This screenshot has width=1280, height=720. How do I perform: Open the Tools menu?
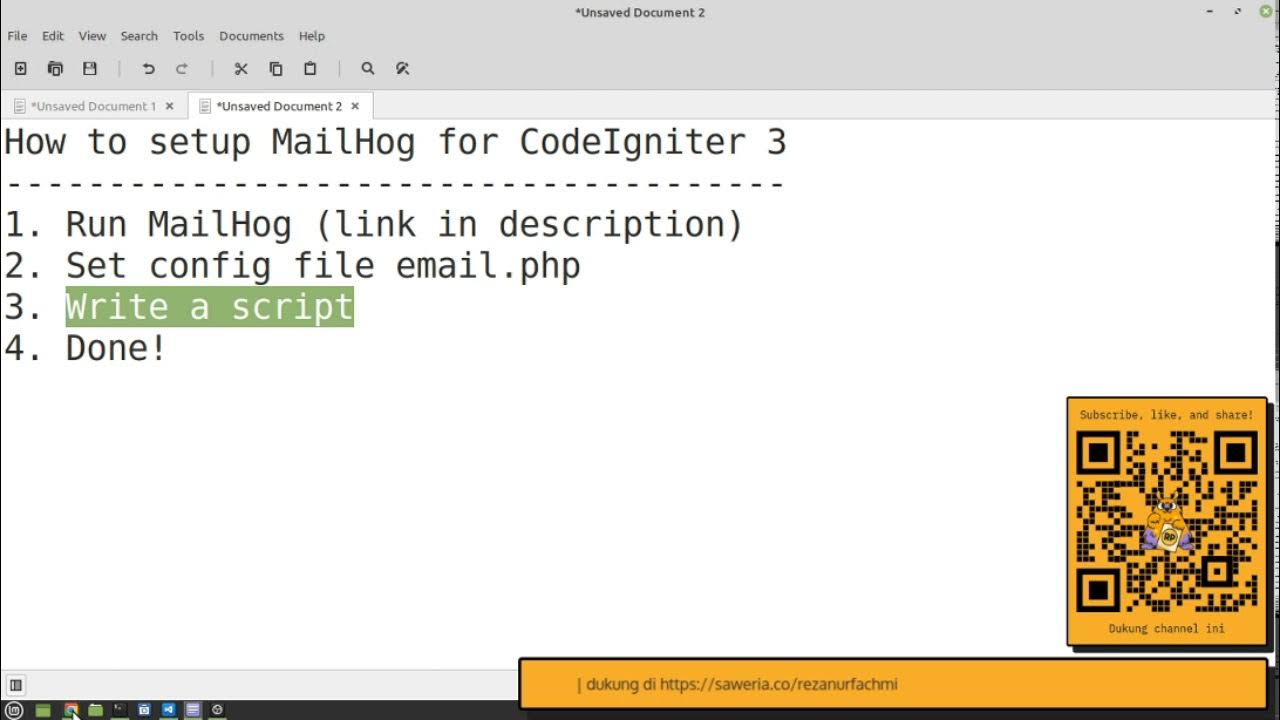[x=188, y=36]
